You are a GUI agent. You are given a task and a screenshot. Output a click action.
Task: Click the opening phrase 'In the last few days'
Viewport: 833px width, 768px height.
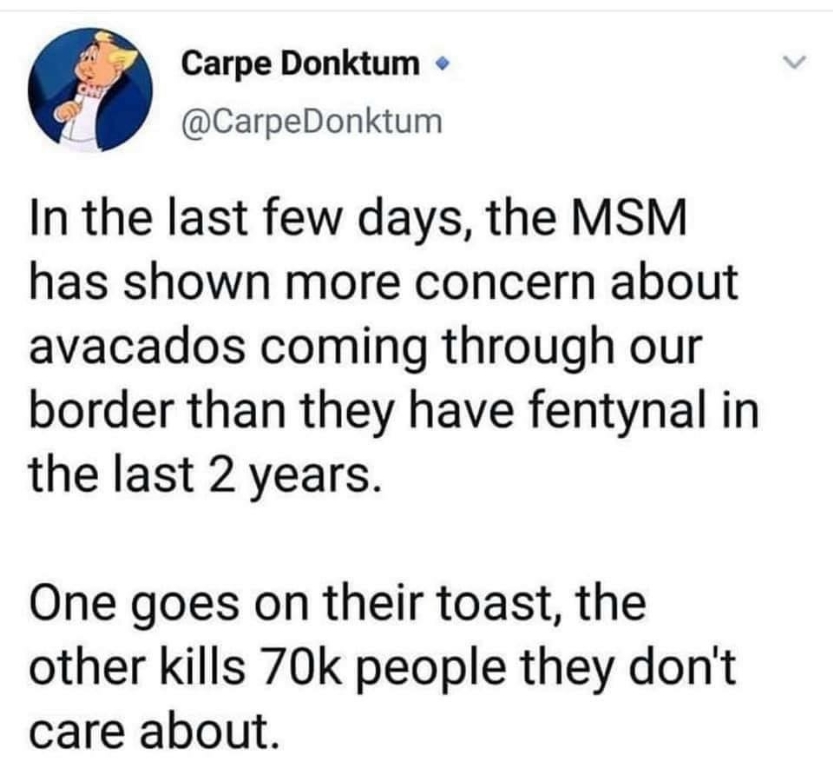(x=251, y=219)
